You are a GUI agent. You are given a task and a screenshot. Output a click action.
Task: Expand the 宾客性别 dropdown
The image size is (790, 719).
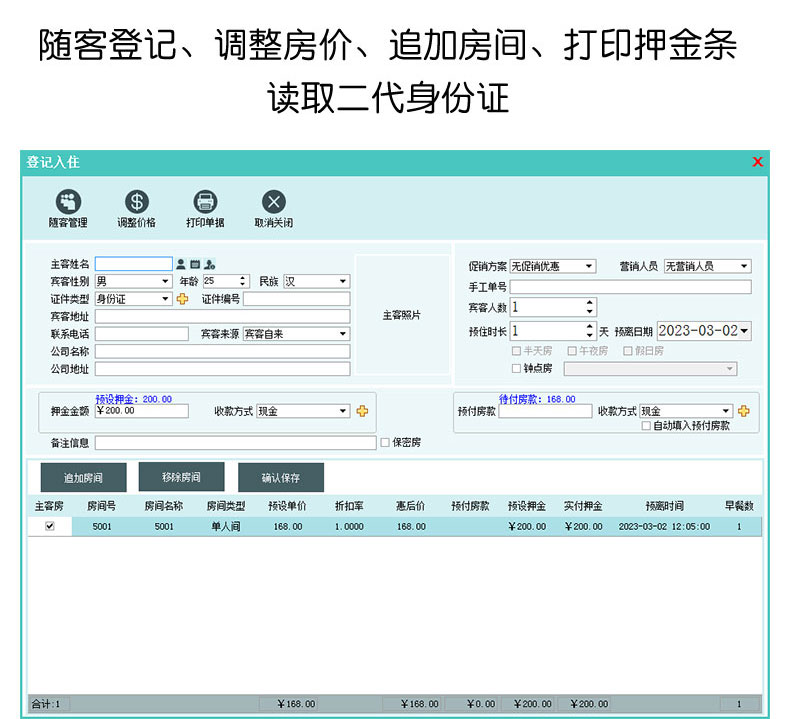coord(165,282)
